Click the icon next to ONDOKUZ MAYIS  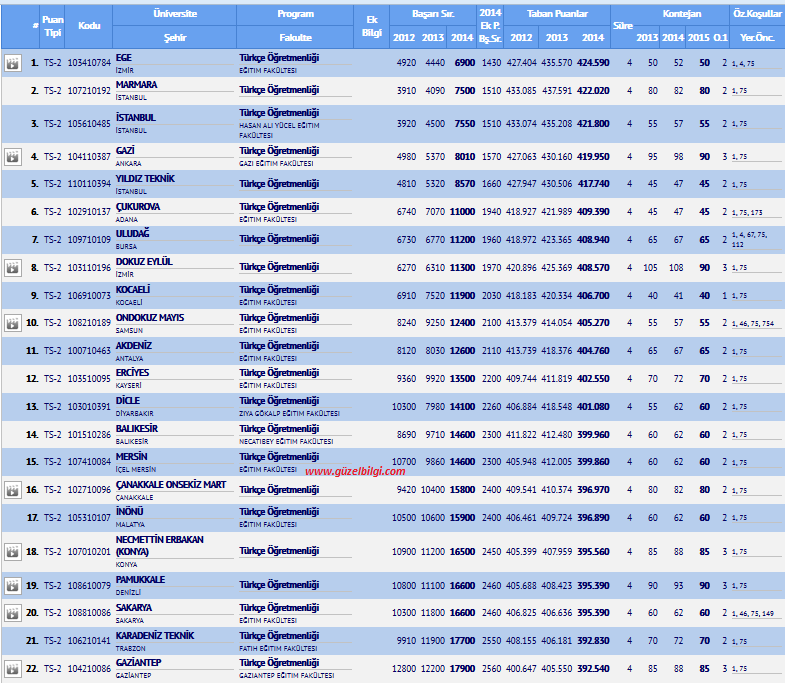point(13,323)
